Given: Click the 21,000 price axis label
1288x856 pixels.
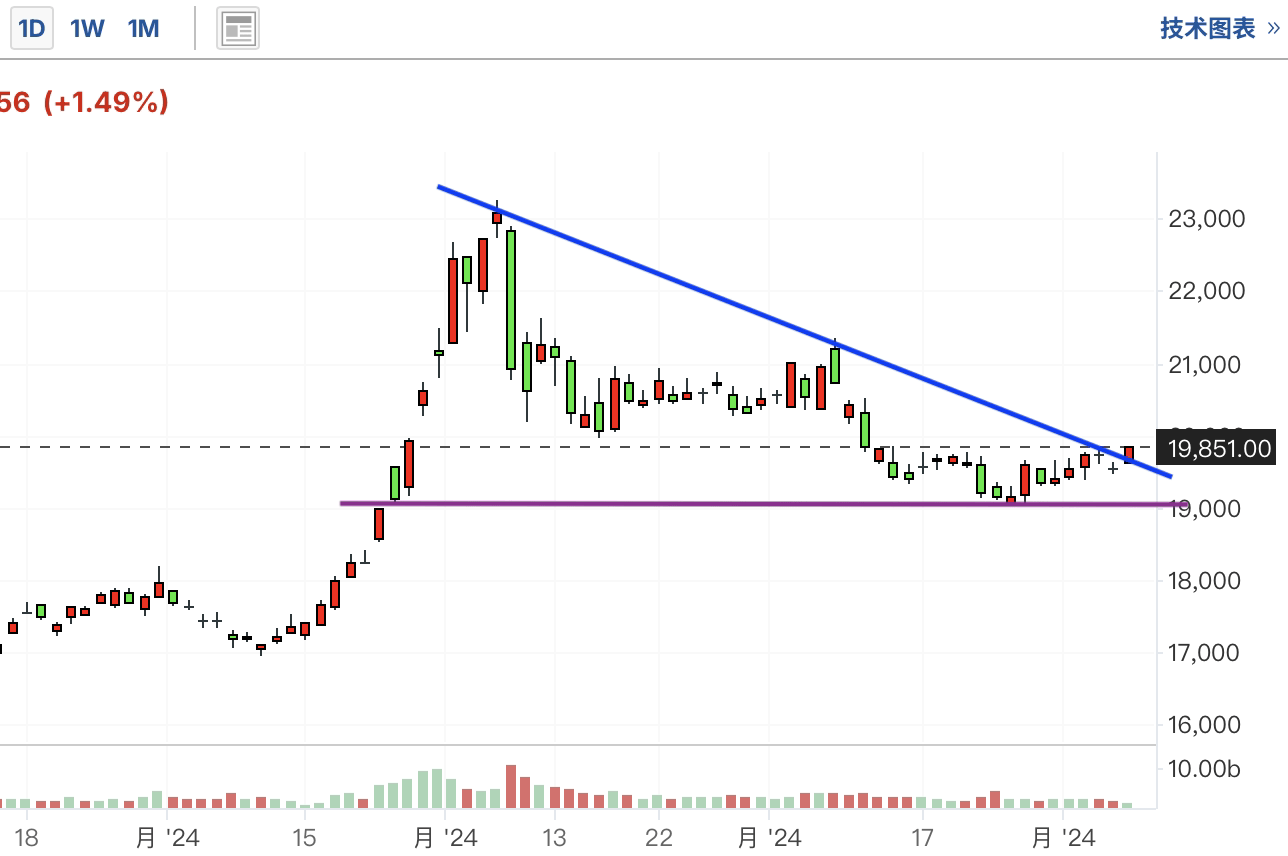Looking at the screenshot, I should point(1206,365).
